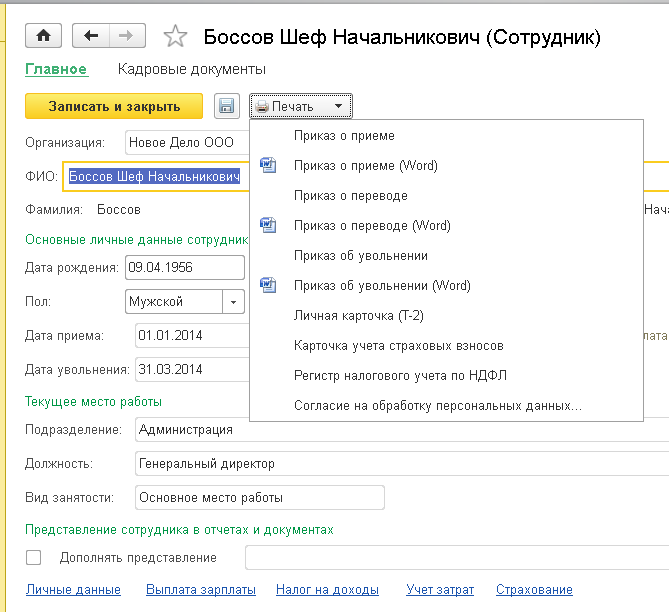Collapse the Печать dropdown menu
The height and width of the screenshot is (612, 669).
[300, 106]
